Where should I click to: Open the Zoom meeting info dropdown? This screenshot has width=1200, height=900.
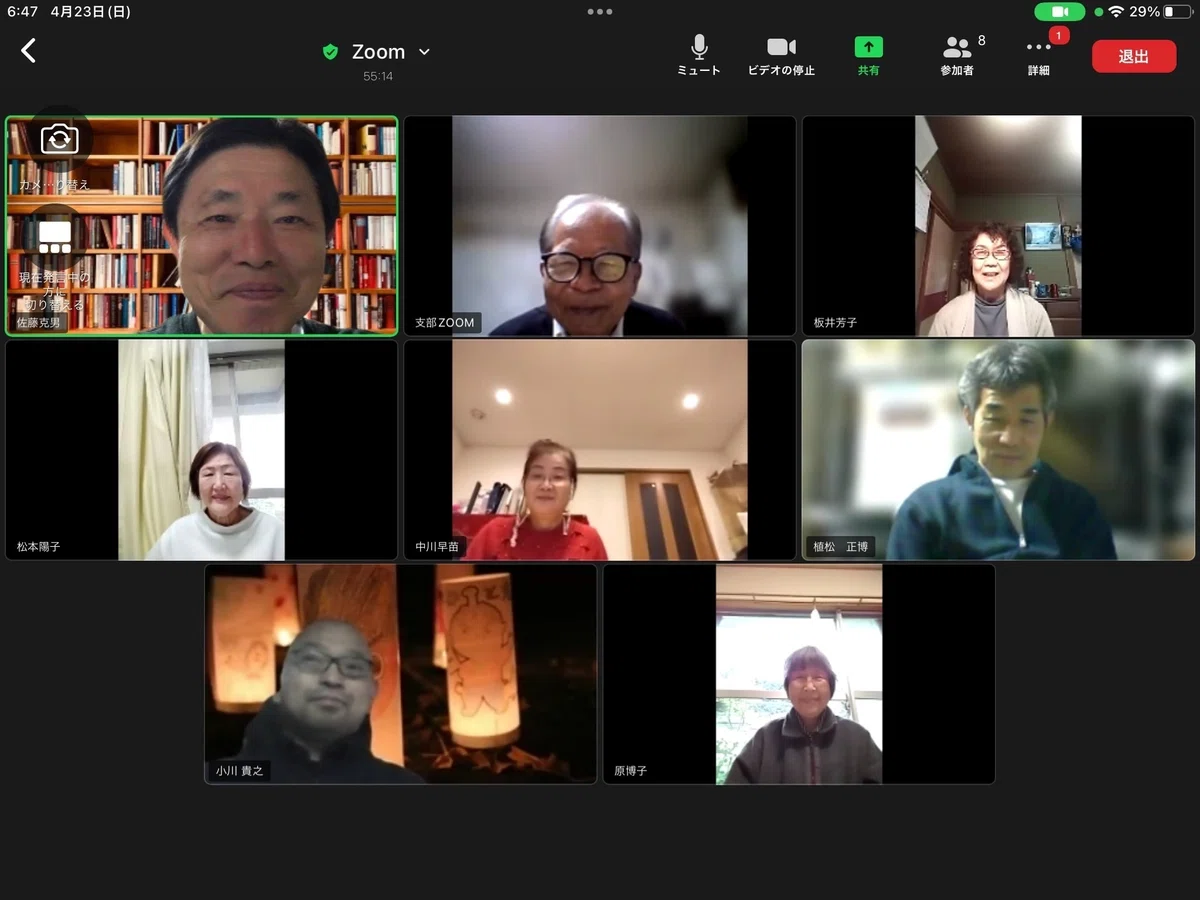tap(390, 52)
